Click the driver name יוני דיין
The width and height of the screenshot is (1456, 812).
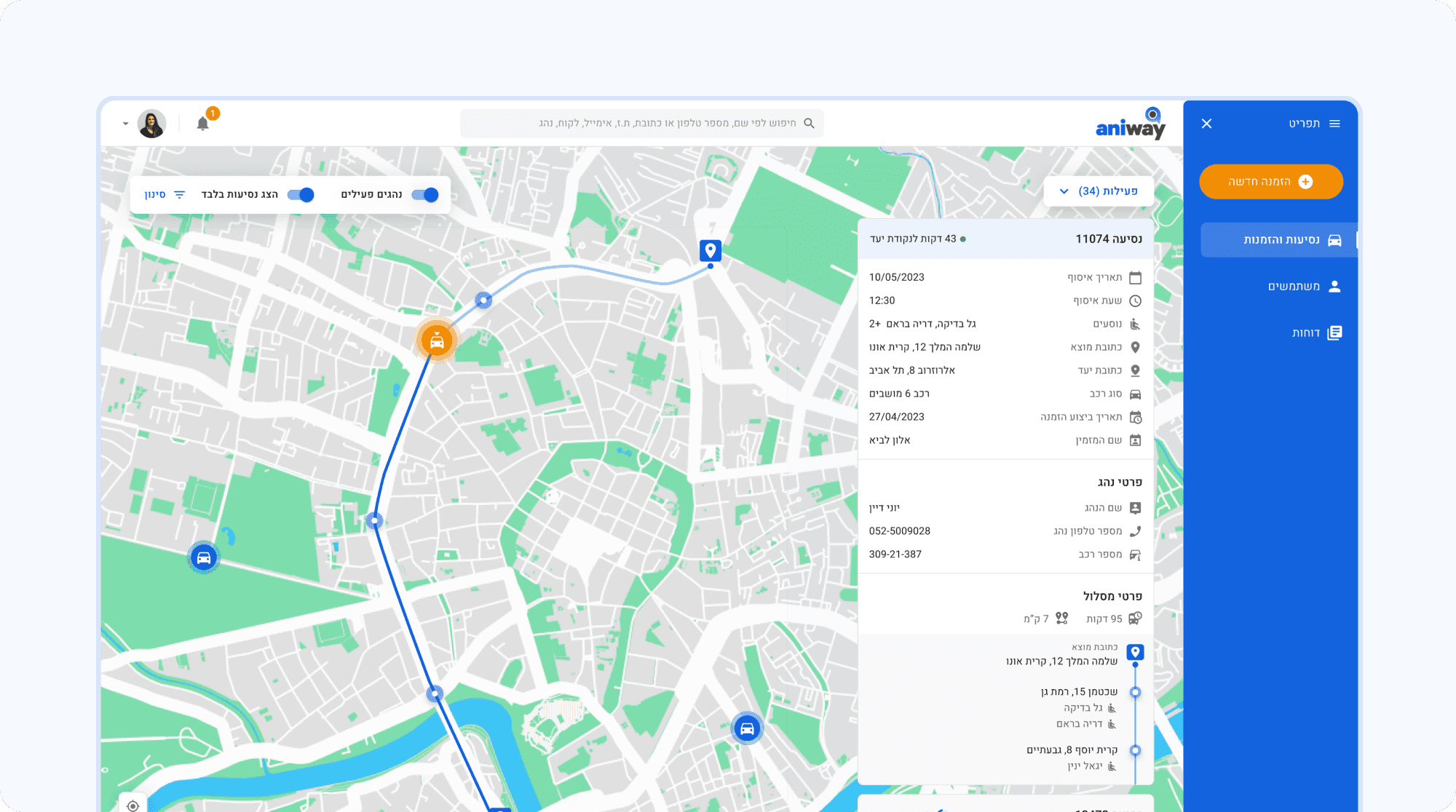[x=885, y=508]
